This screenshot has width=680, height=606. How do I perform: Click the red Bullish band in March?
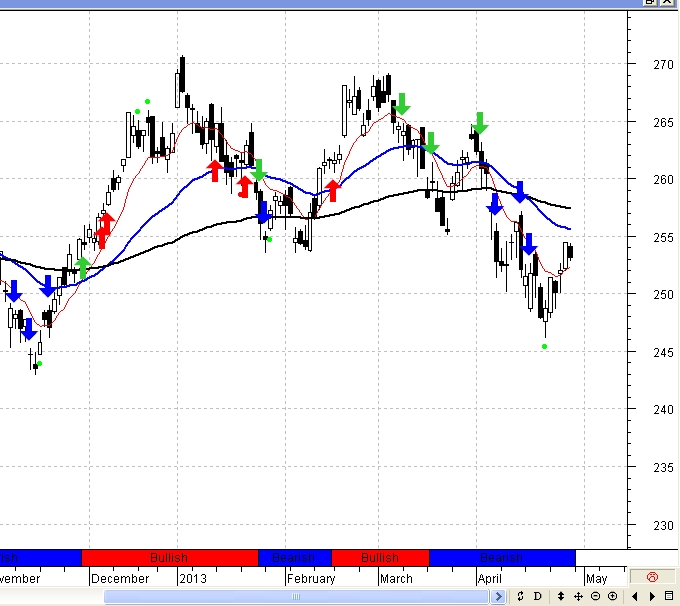[379, 558]
